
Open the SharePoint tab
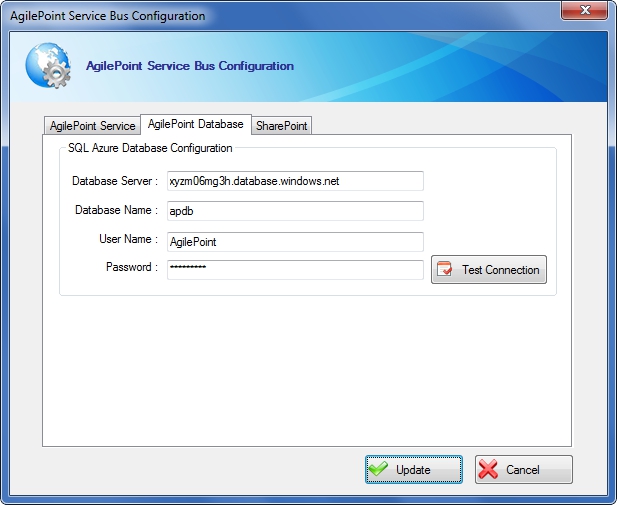[x=282, y=126]
